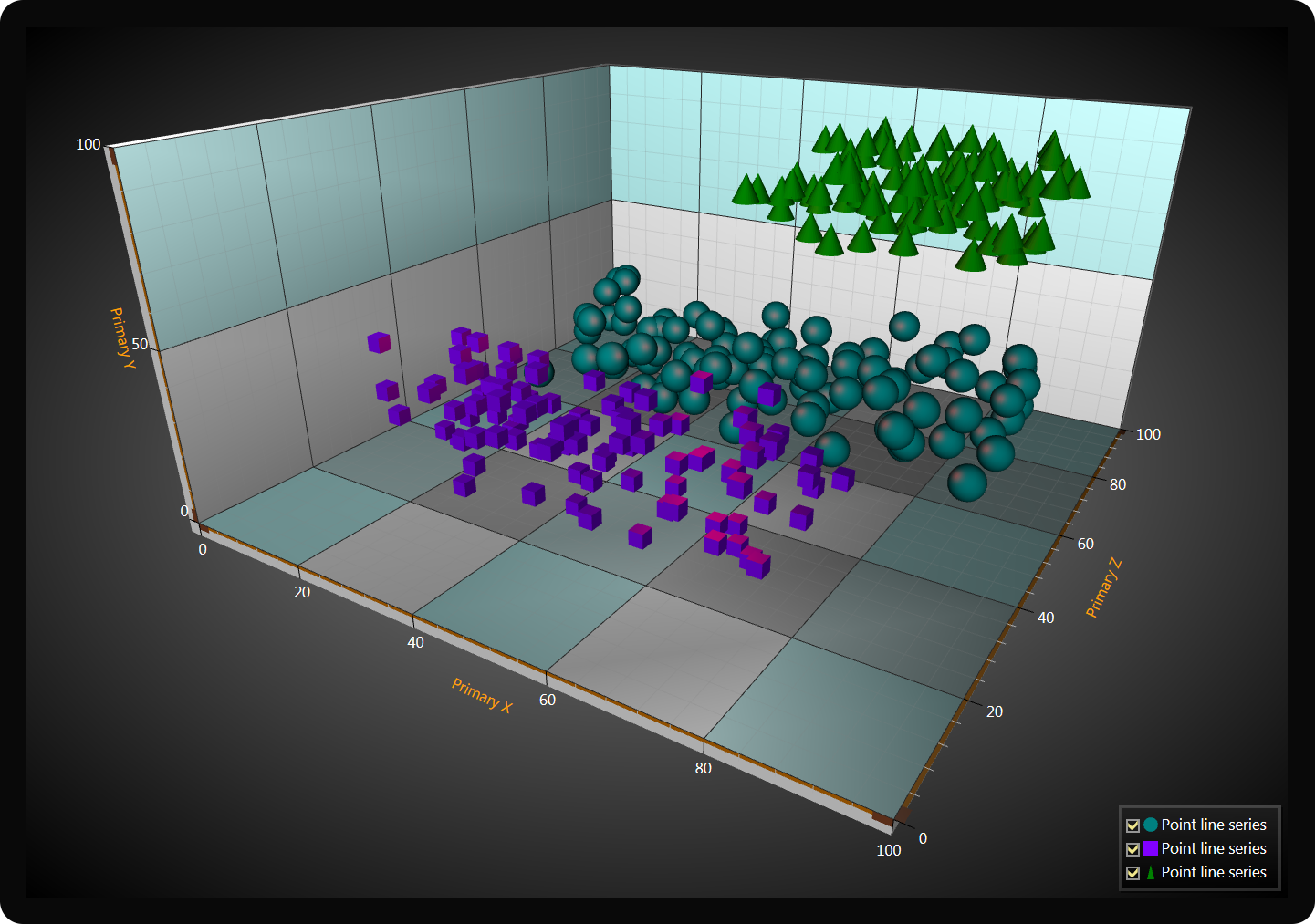Uncheck the teal sphere series checkbox

click(1132, 825)
